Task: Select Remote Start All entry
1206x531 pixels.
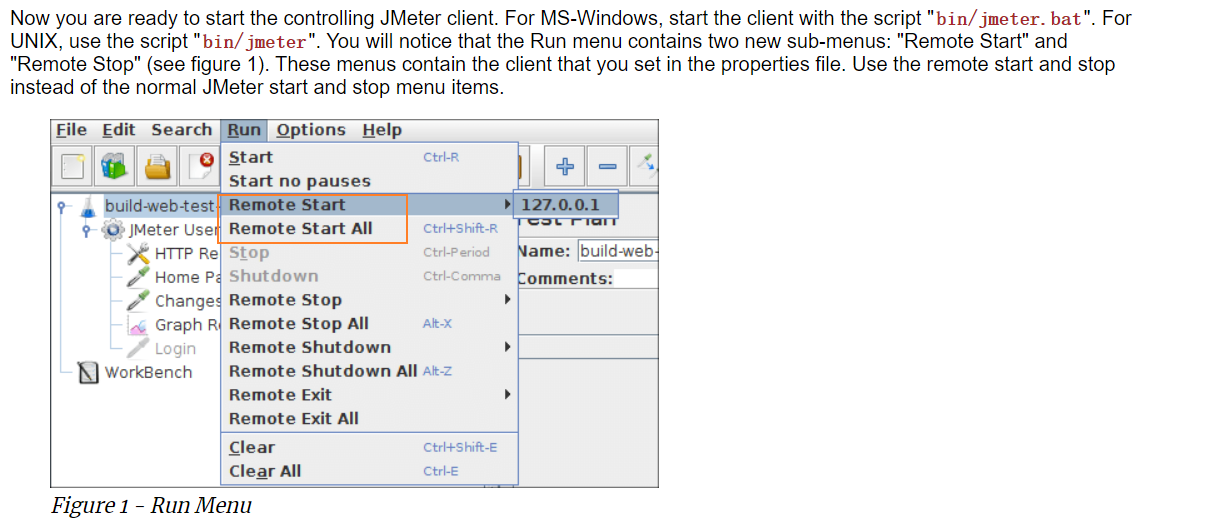Action: [x=368, y=228]
